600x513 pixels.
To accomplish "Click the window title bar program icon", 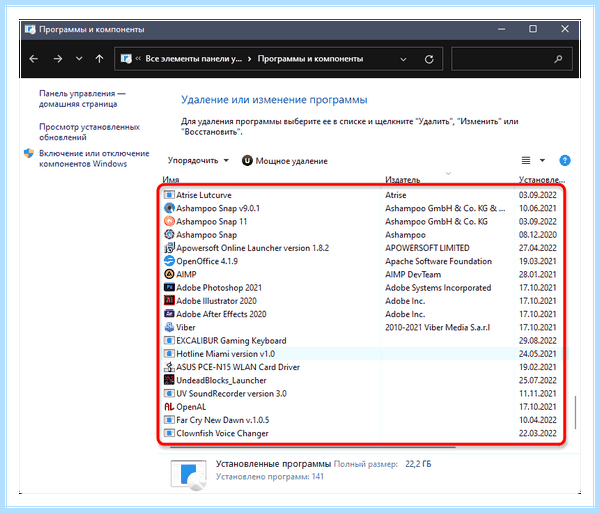I will tap(30, 29).
